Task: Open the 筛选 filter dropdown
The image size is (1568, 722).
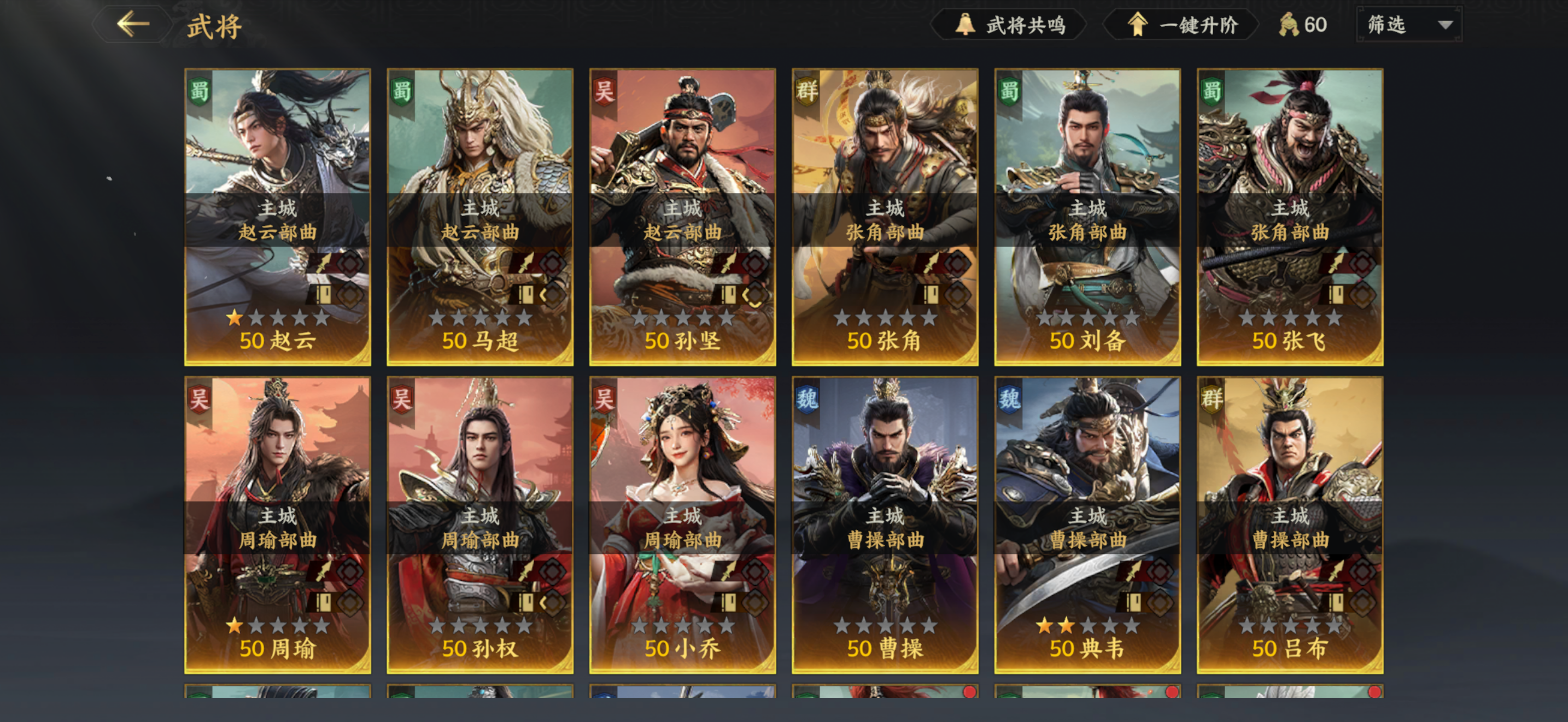Action: pos(1409,25)
